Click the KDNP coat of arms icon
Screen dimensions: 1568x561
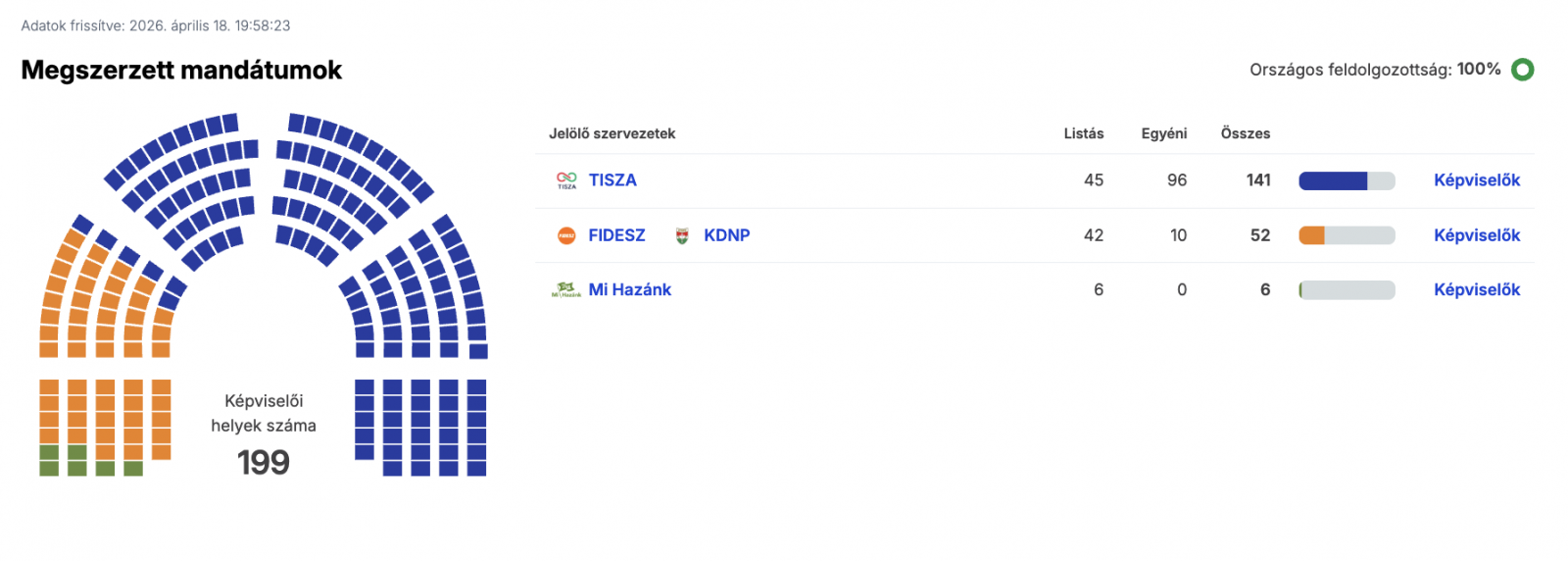pos(682,235)
